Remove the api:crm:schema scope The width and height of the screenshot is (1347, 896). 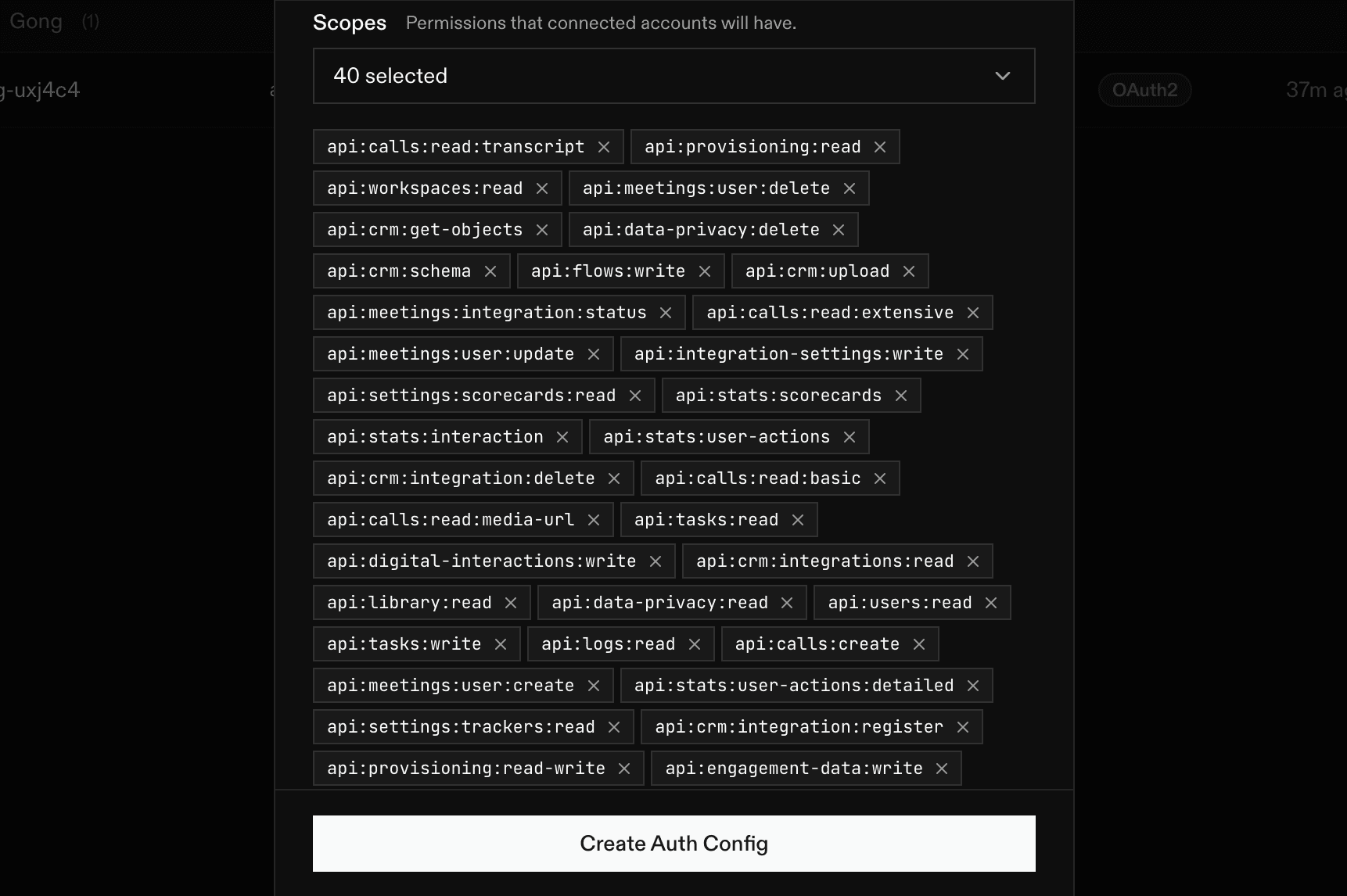coord(490,271)
